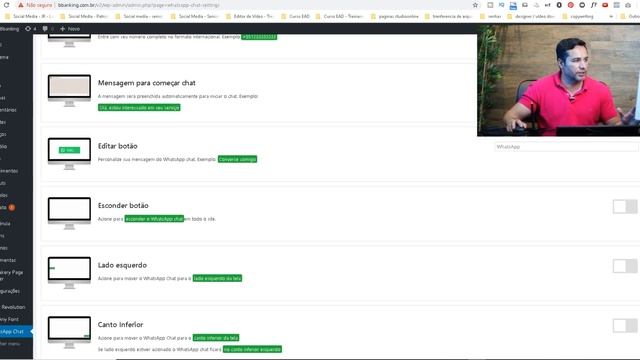640x360 pixels.
Task: Click the presenter webcam video overlay
Action: (558, 80)
